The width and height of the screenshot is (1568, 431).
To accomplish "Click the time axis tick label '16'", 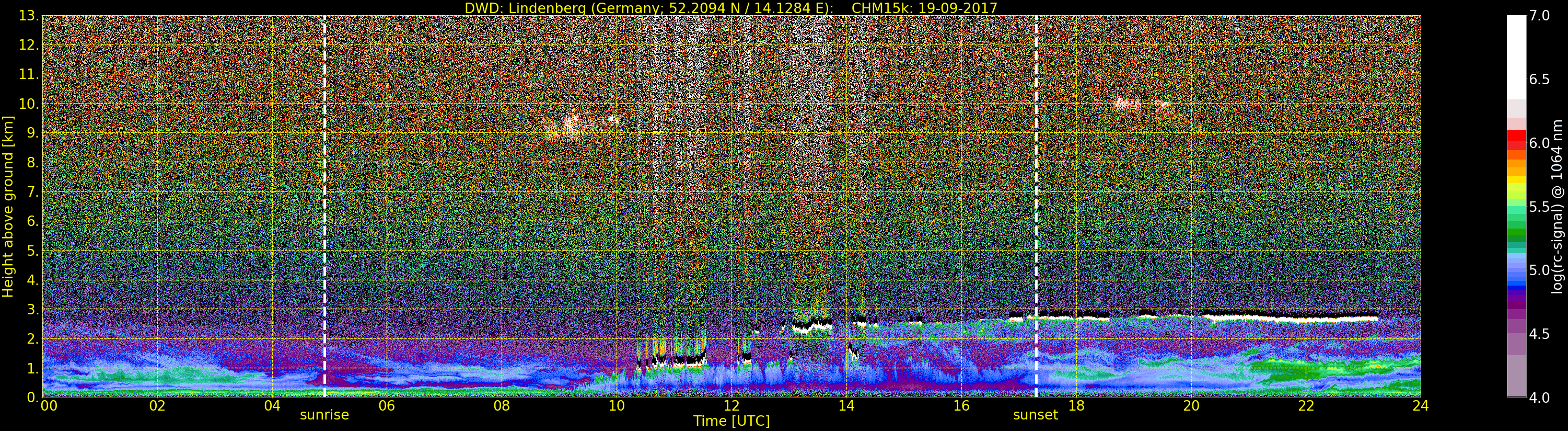I will coord(961,406).
